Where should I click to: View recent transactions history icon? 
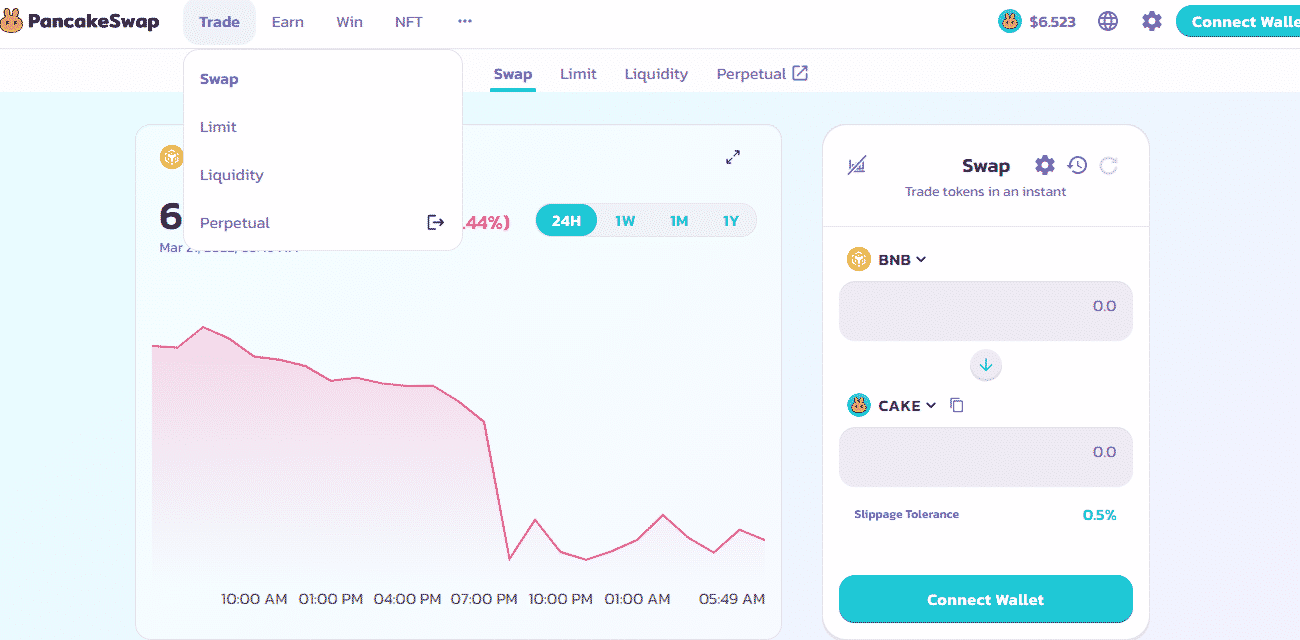1077,165
